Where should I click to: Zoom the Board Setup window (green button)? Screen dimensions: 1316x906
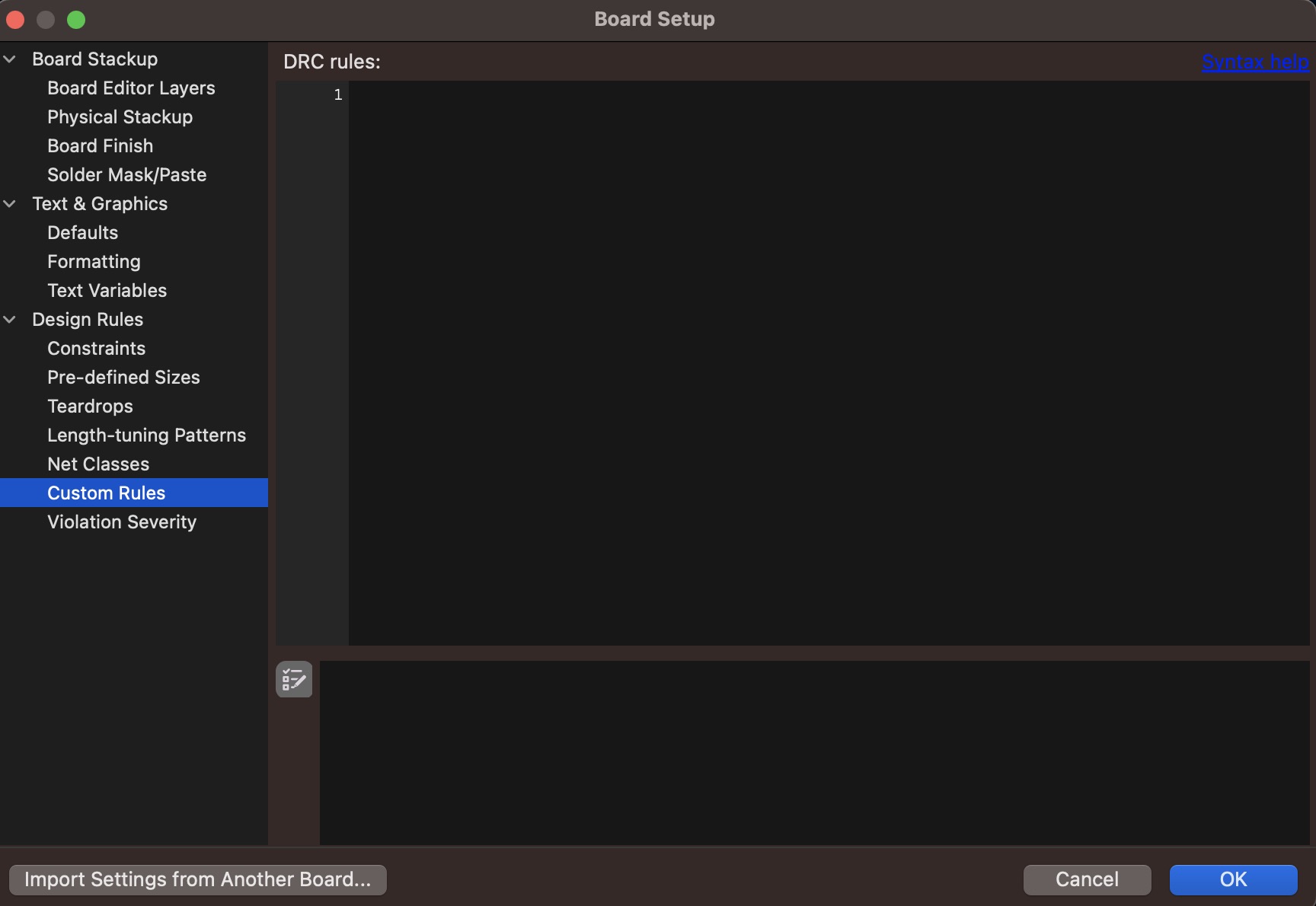point(76,19)
